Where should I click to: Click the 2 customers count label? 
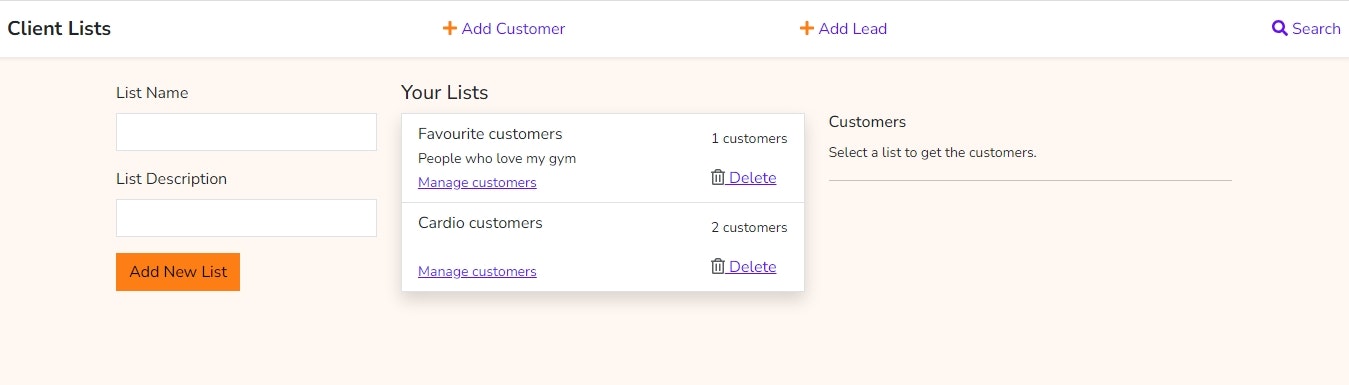(749, 228)
